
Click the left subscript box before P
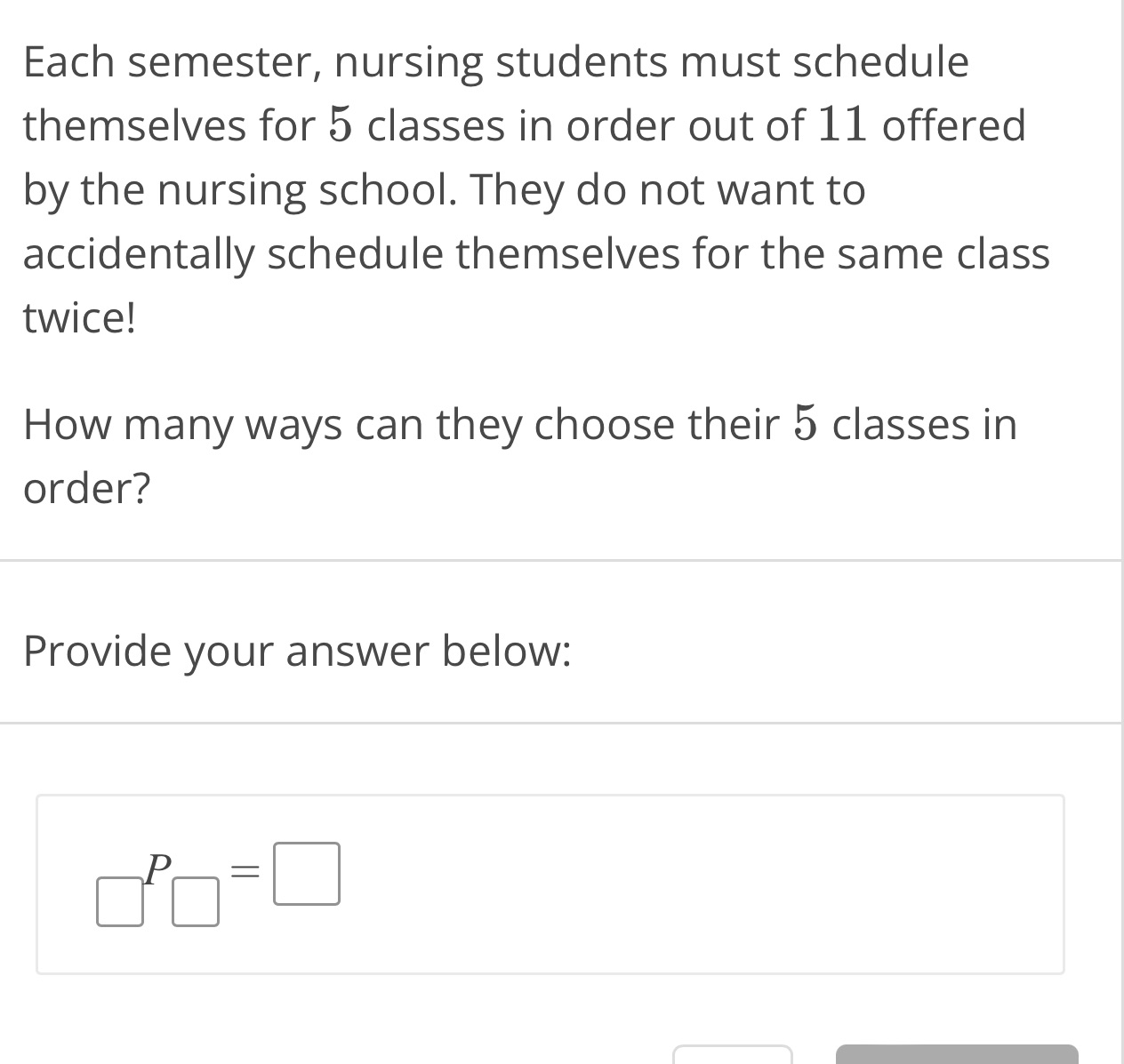(x=120, y=902)
